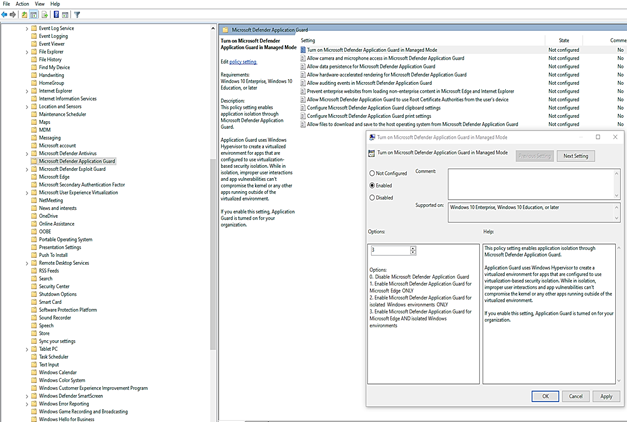
Task: Expand the Event Log Service tree node
Action: pyautogui.click(x=27, y=28)
